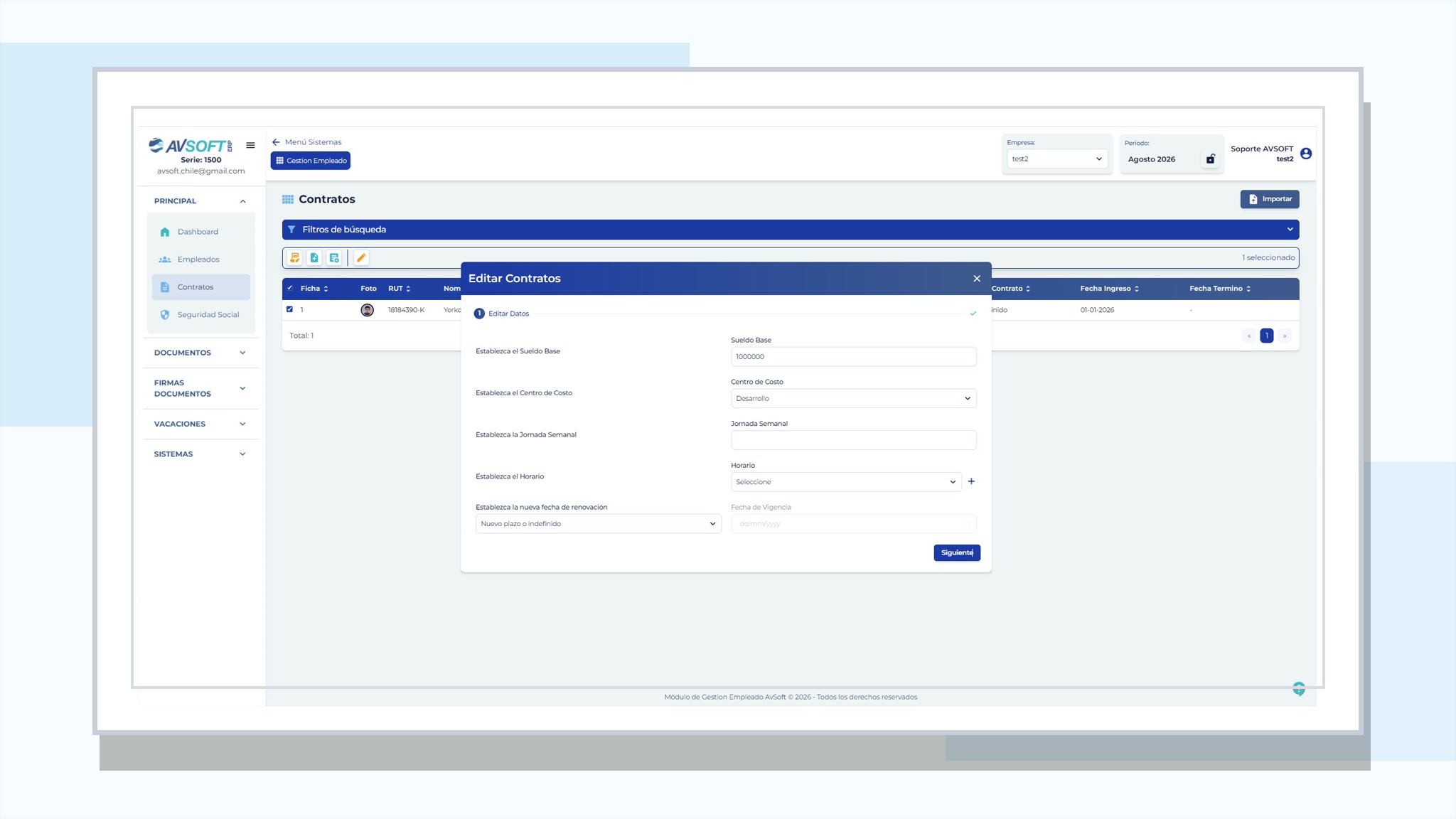Click the employee photo thumbnail in row 1
Screen dimensions: 1456x819
point(367,310)
